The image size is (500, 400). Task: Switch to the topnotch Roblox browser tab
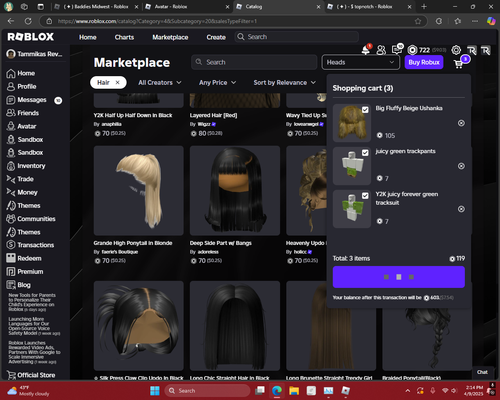(x=369, y=7)
